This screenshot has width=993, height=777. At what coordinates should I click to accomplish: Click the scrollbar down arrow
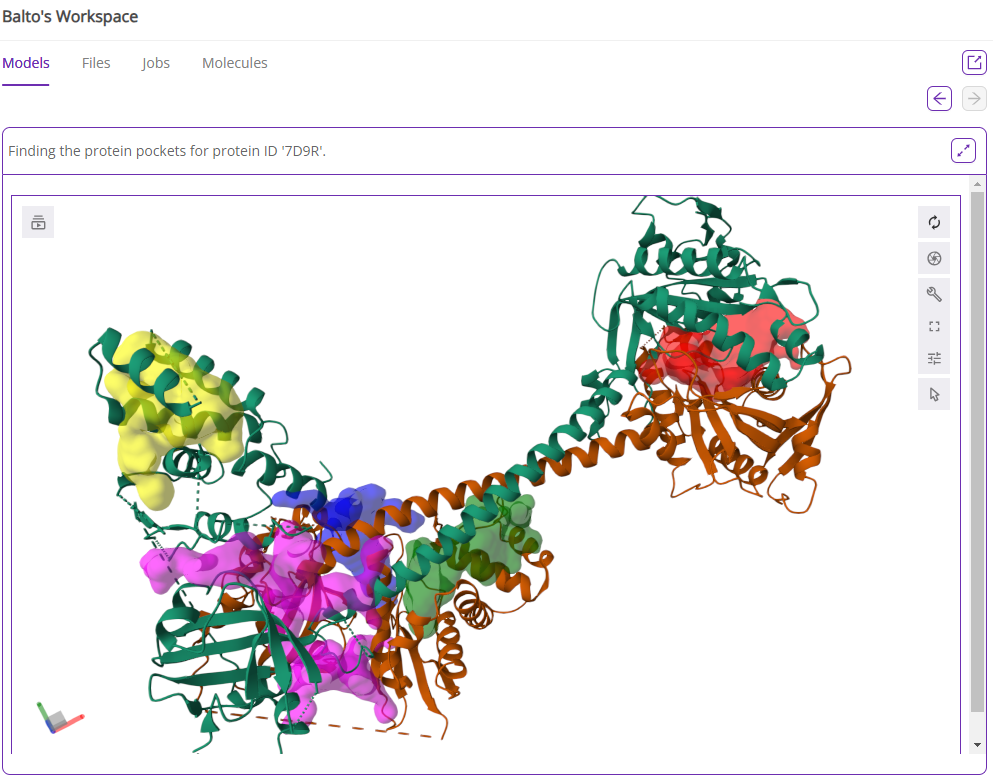(x=977, y=745)
